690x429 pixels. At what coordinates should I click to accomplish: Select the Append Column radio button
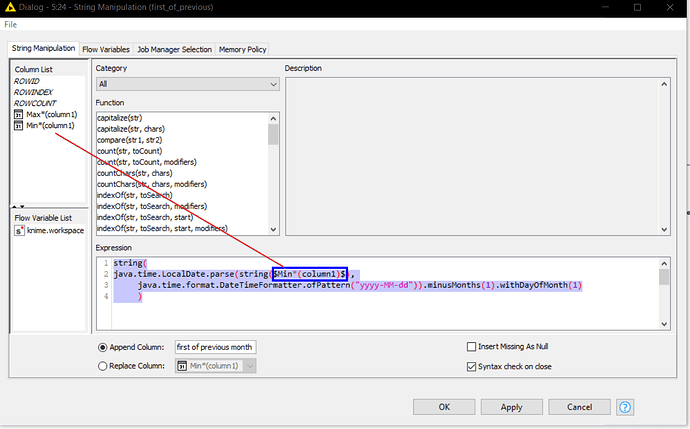pos(103,347)
